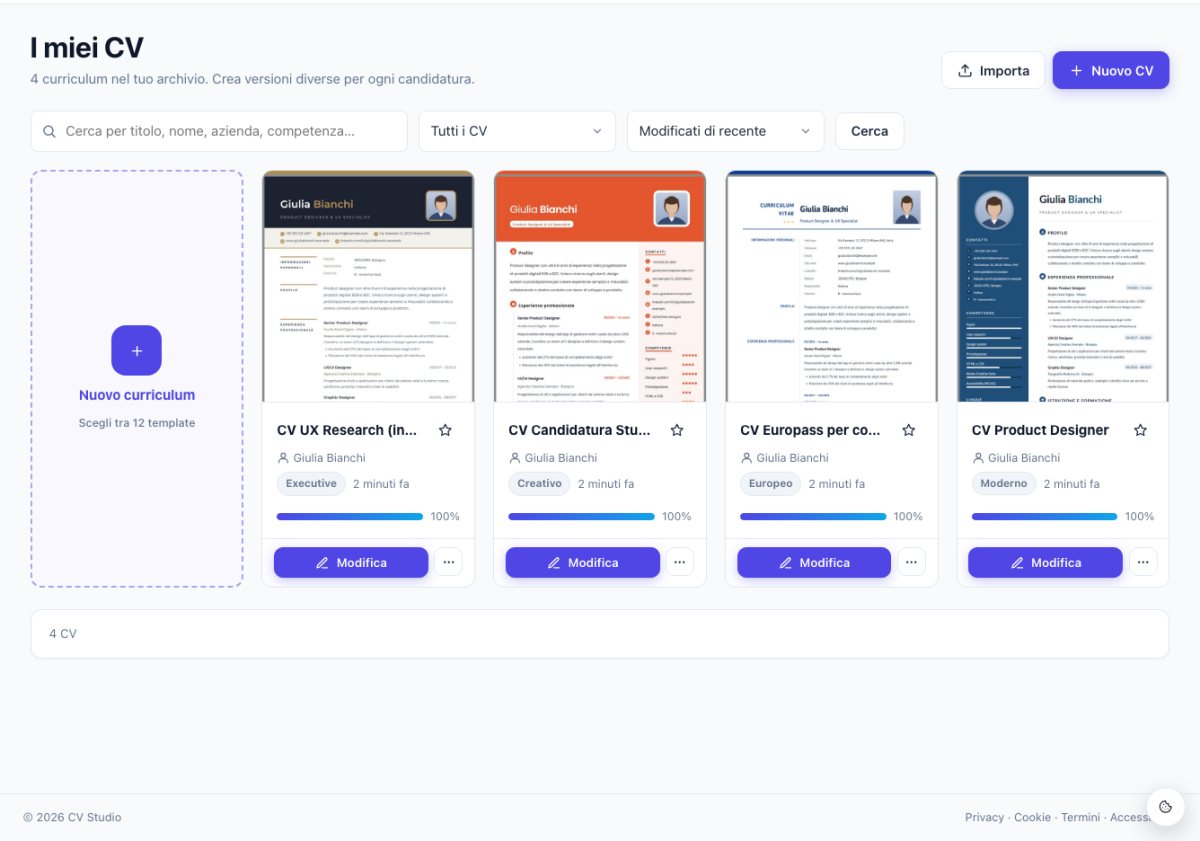Click the magnifier icon in search field
The height and width of the screenshot is (841, 1200).
[x=50, y=131]
